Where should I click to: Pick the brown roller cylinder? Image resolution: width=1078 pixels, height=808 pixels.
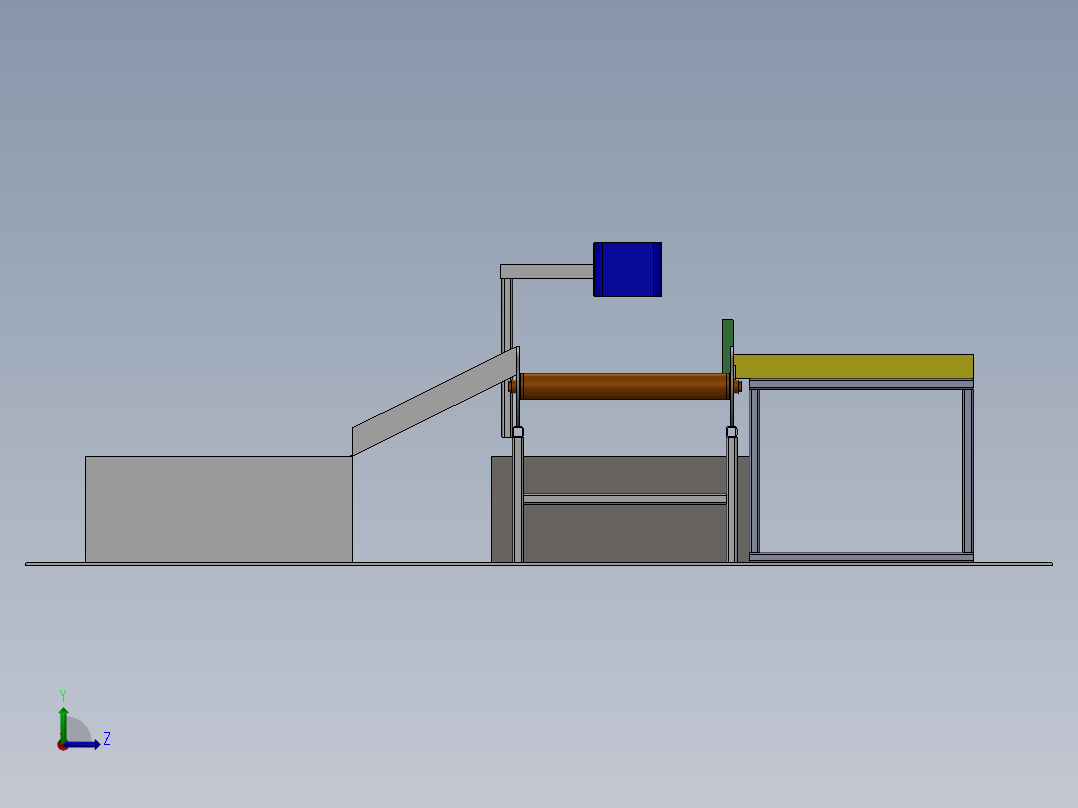coord(624,386)
